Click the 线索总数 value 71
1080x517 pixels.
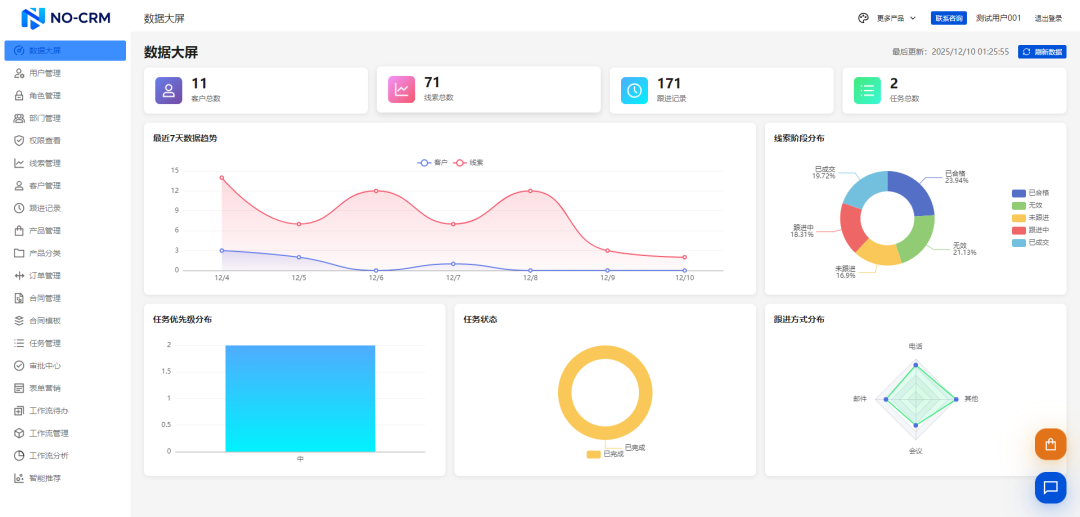point(432,83)
